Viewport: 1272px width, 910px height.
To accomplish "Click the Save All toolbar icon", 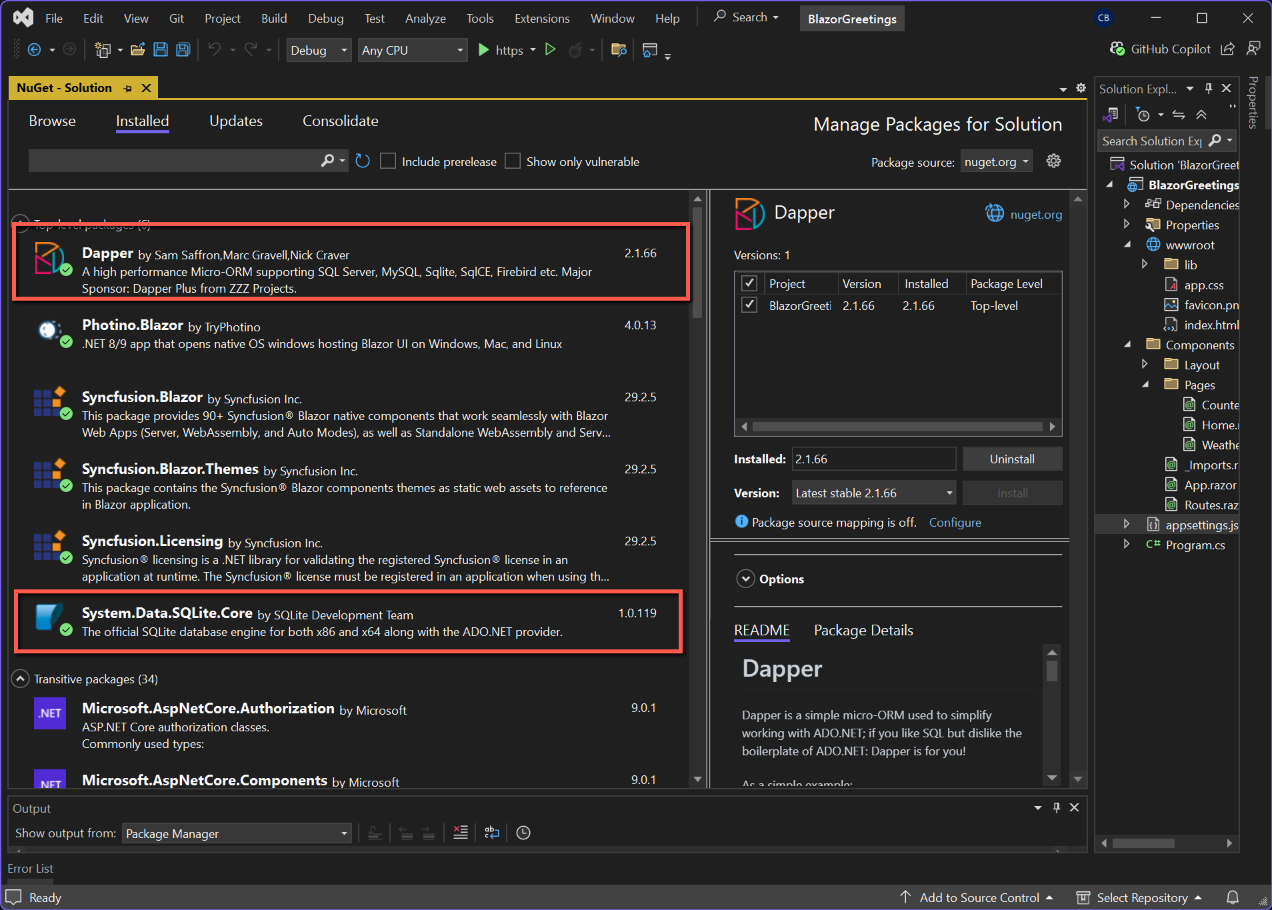I will click(x=183, y=50).
